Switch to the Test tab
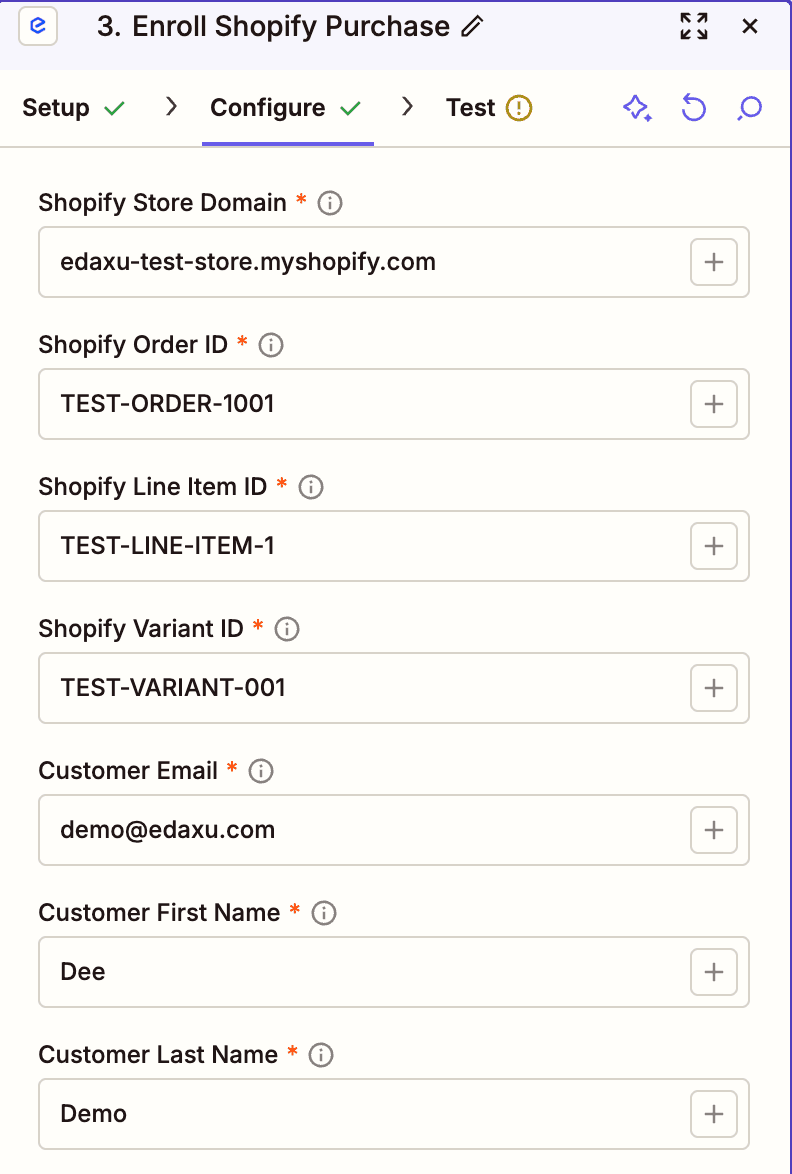The height and width of the screenshot is (1174, 792). [489, 109]
